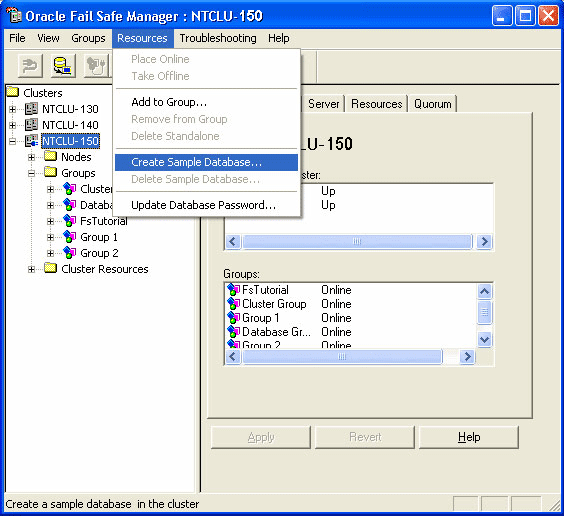This screenshot has height=516, width=564.
Task: Click the Revert button
Action: click(x=365, y=437)
